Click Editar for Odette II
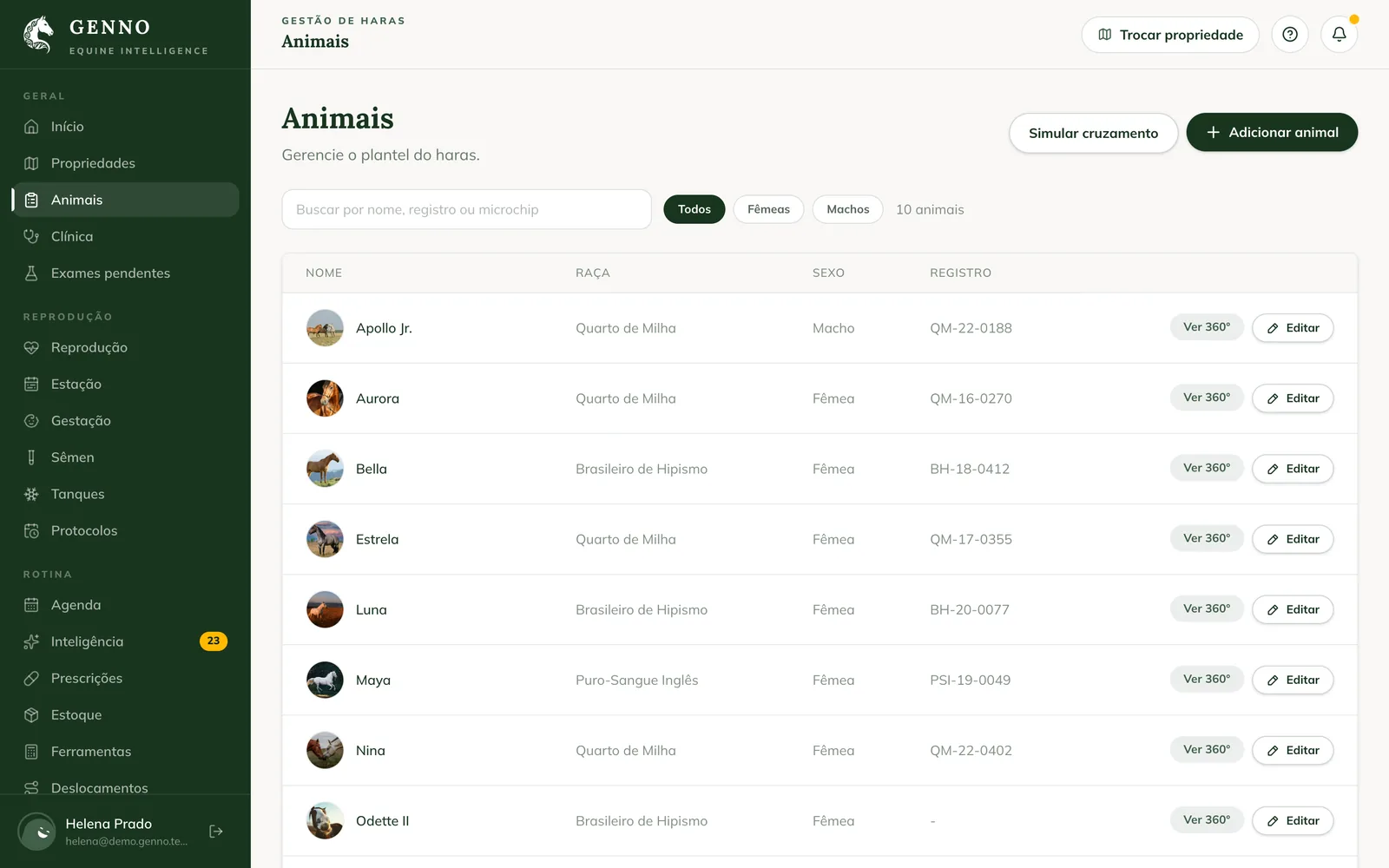 [x=1293, y=820]
